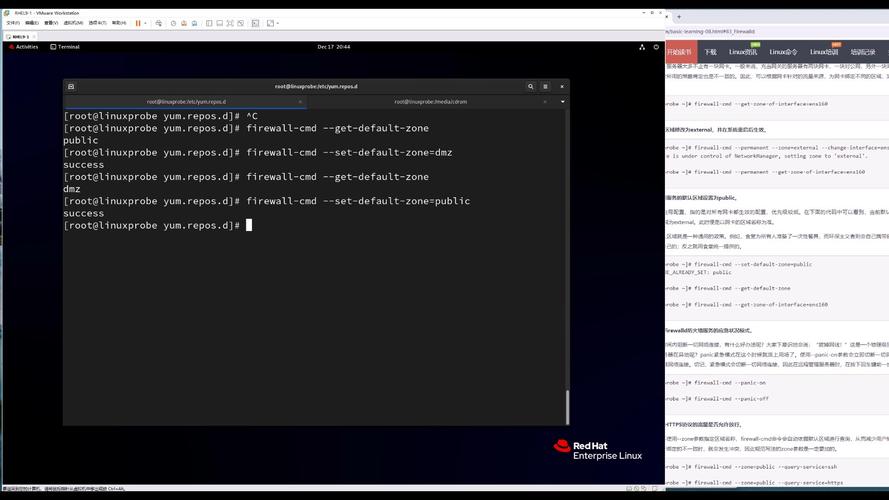This screenshot has width=889, height=500.
Task: Click the new tab icon in terminal header
Action: point(71,87)
